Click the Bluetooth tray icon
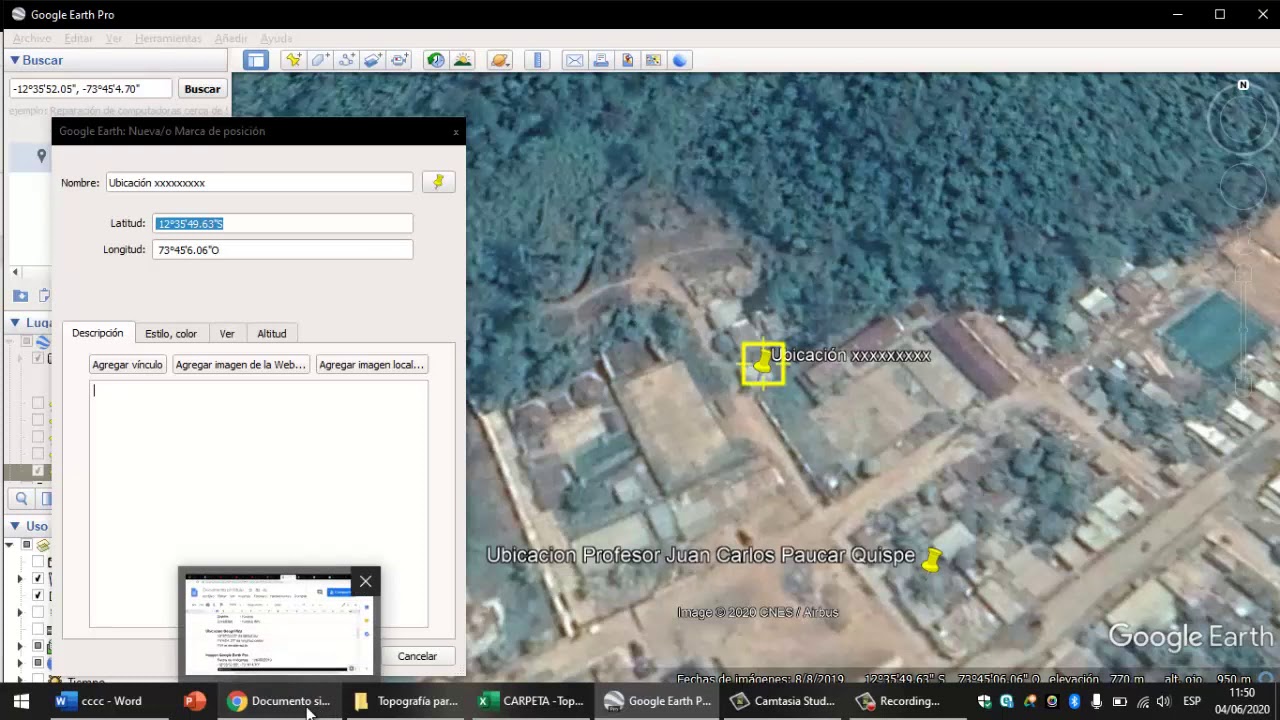The height and width of the screenshot is (720, 1280). [x=1074, y=701]
